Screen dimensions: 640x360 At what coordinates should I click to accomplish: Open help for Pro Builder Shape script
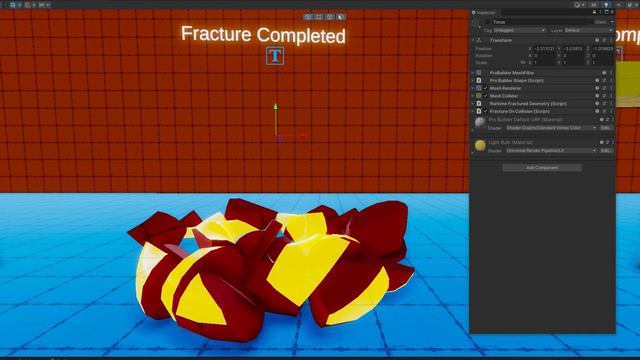click(597, 80)
